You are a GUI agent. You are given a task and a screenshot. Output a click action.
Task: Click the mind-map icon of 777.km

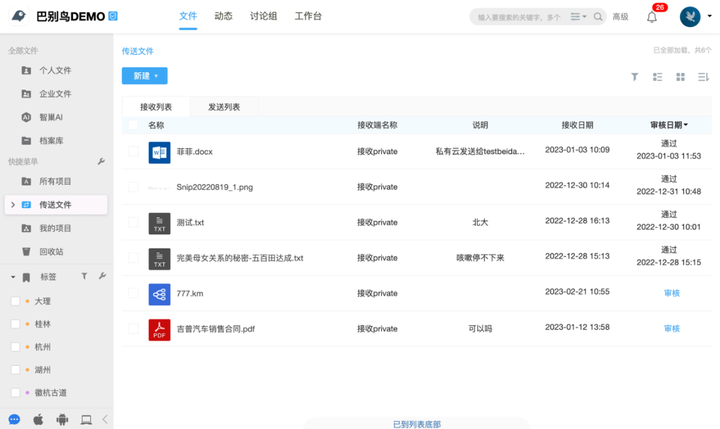pyautogui.click(x=159, y=294)
